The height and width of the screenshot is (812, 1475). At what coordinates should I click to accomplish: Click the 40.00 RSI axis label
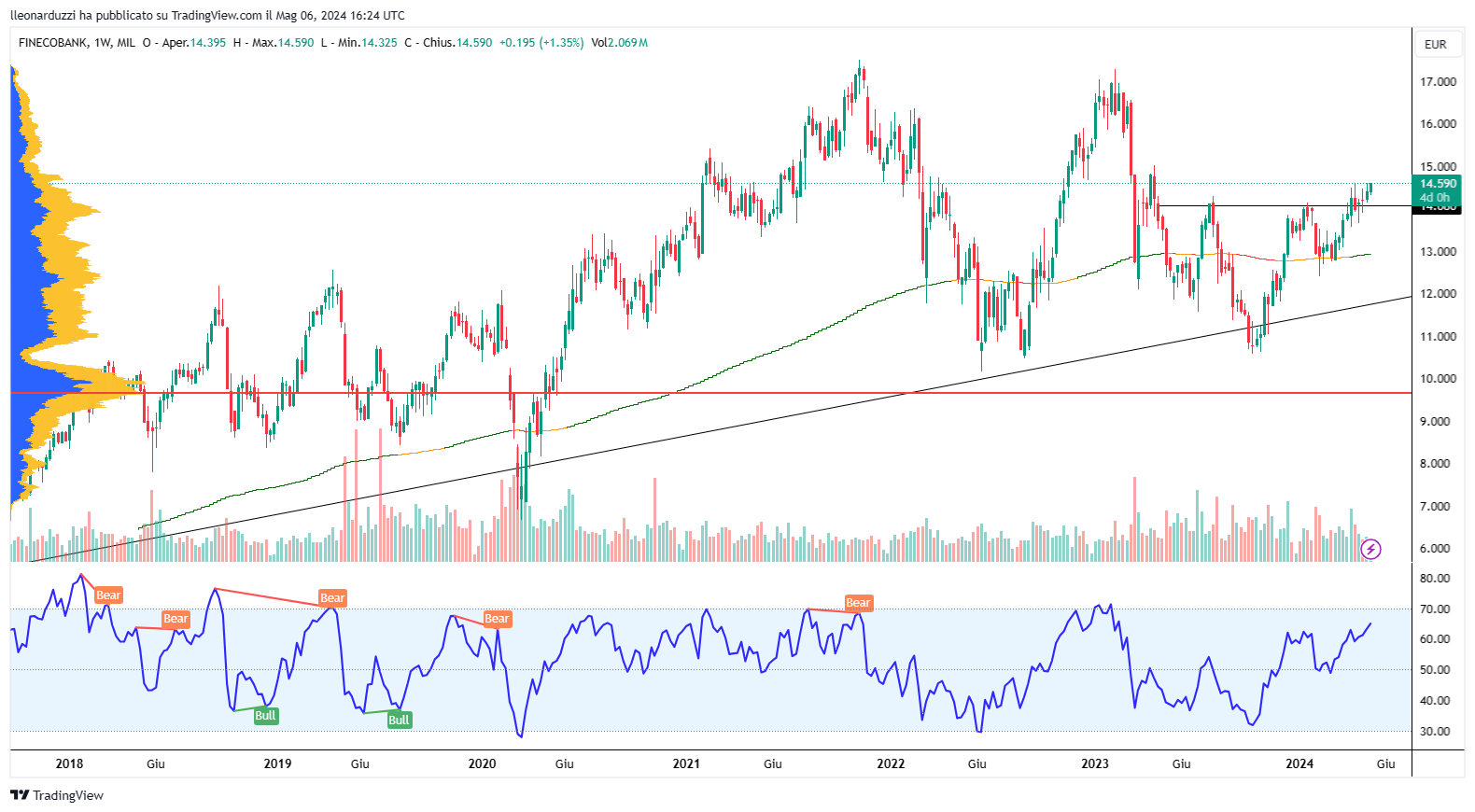tap(1435, 701)
